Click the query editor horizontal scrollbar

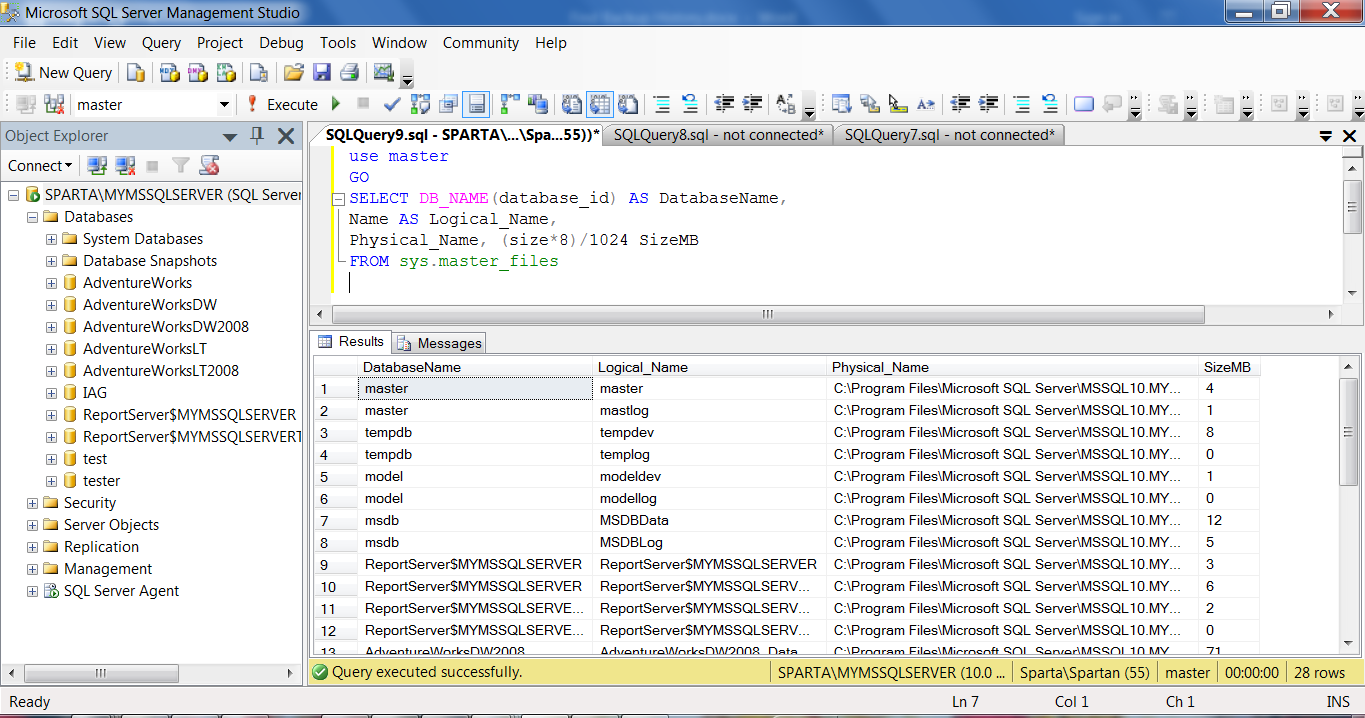(x=768, y=314)
